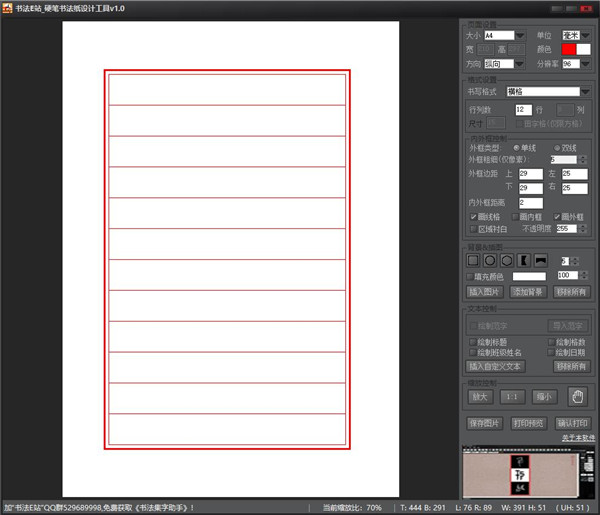
Task: Open the 单位 unit dropdown
Action: 585,36
